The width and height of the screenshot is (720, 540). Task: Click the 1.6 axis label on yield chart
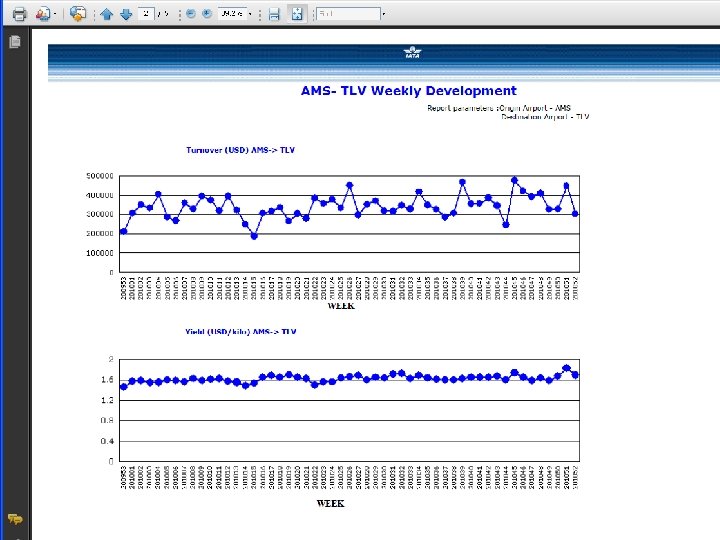(107, 379)
